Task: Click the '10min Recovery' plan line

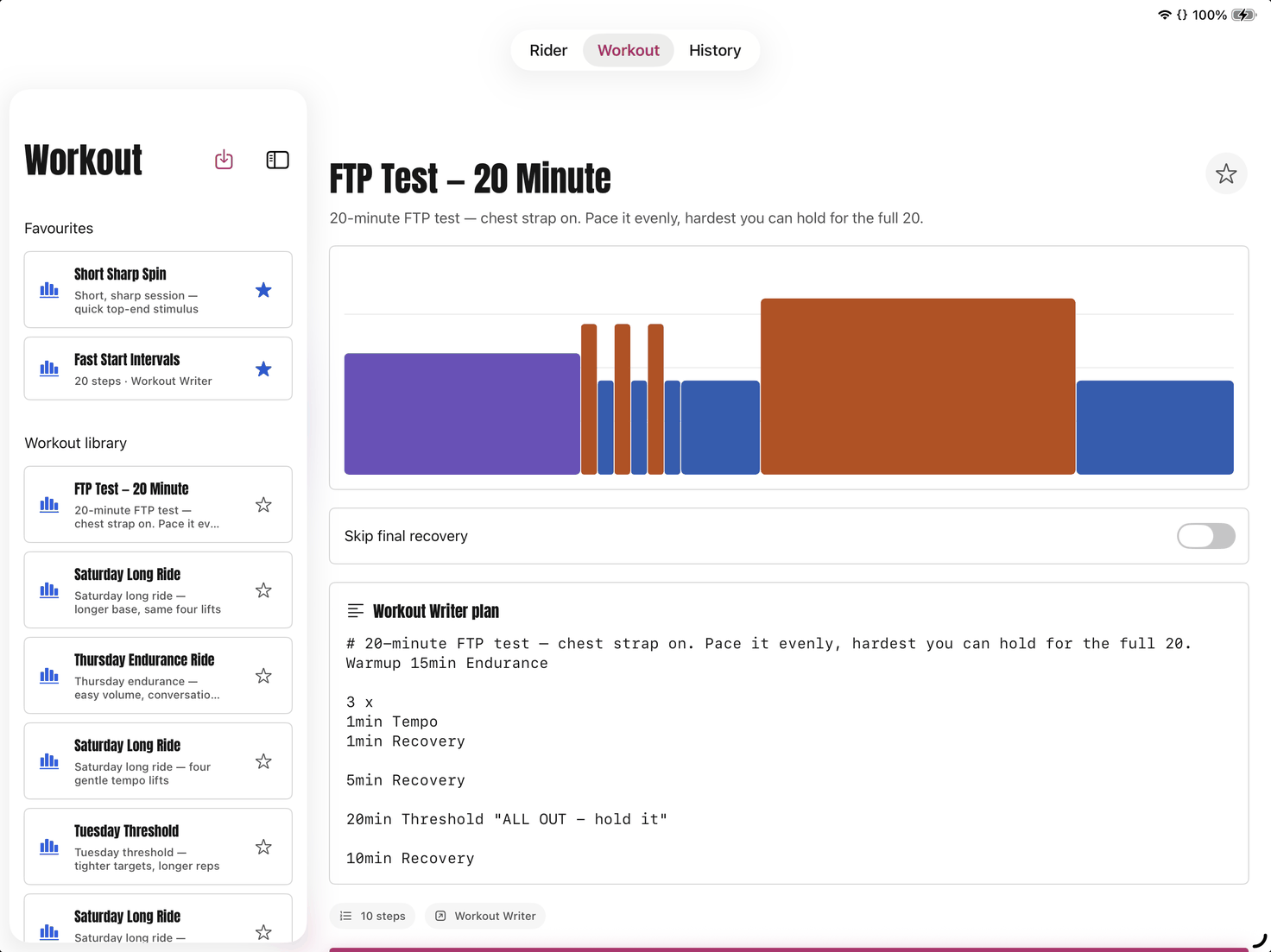Action: pos(410,858)
